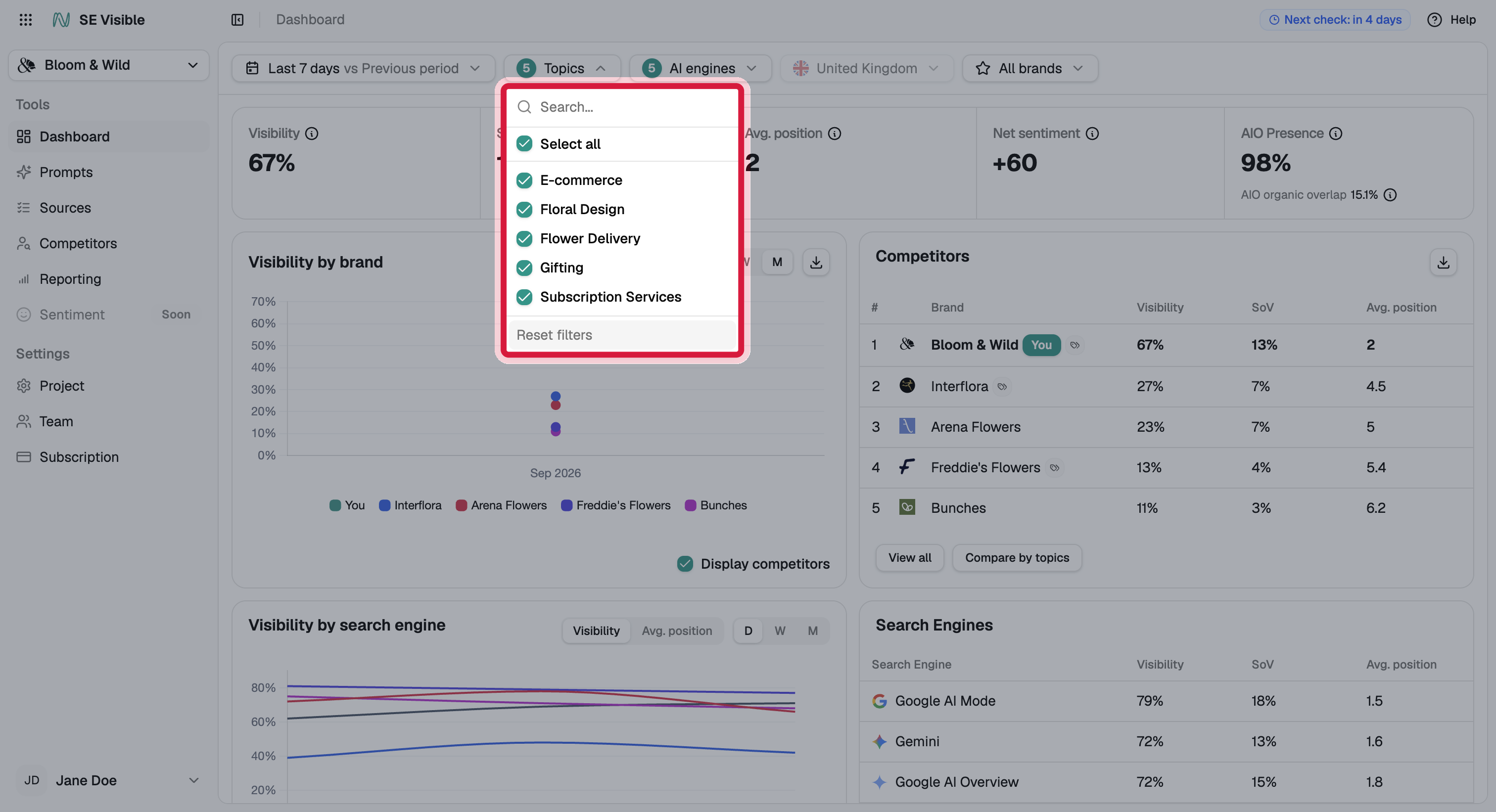Click the topics Search input field
Viewport: 1496px width, 812px height.
[621, 107]
